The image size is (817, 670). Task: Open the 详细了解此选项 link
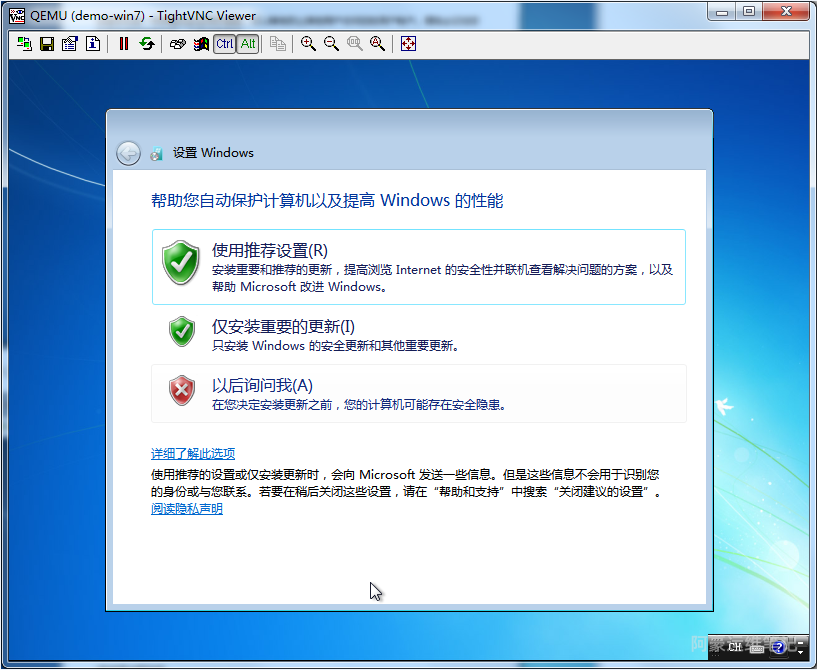tap(193, 453)
